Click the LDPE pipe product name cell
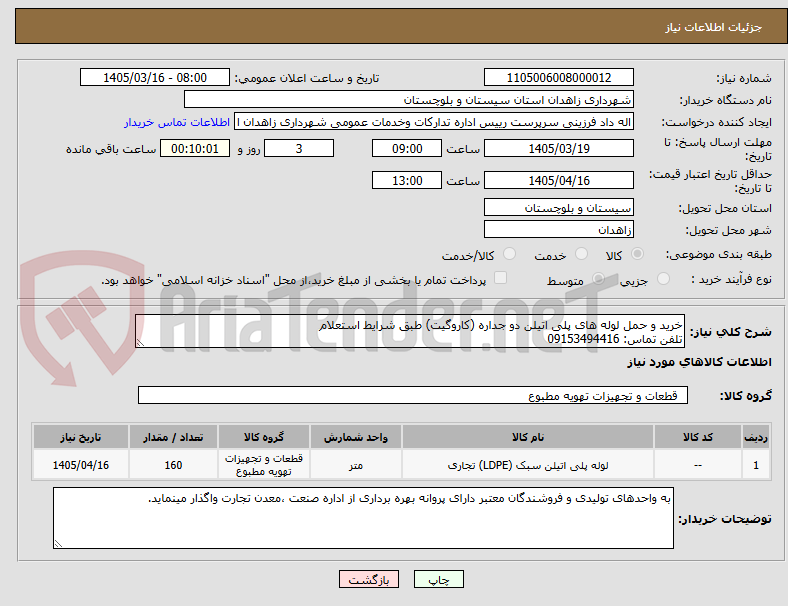This screenshot has width=788, height=606. click(528, 465)
